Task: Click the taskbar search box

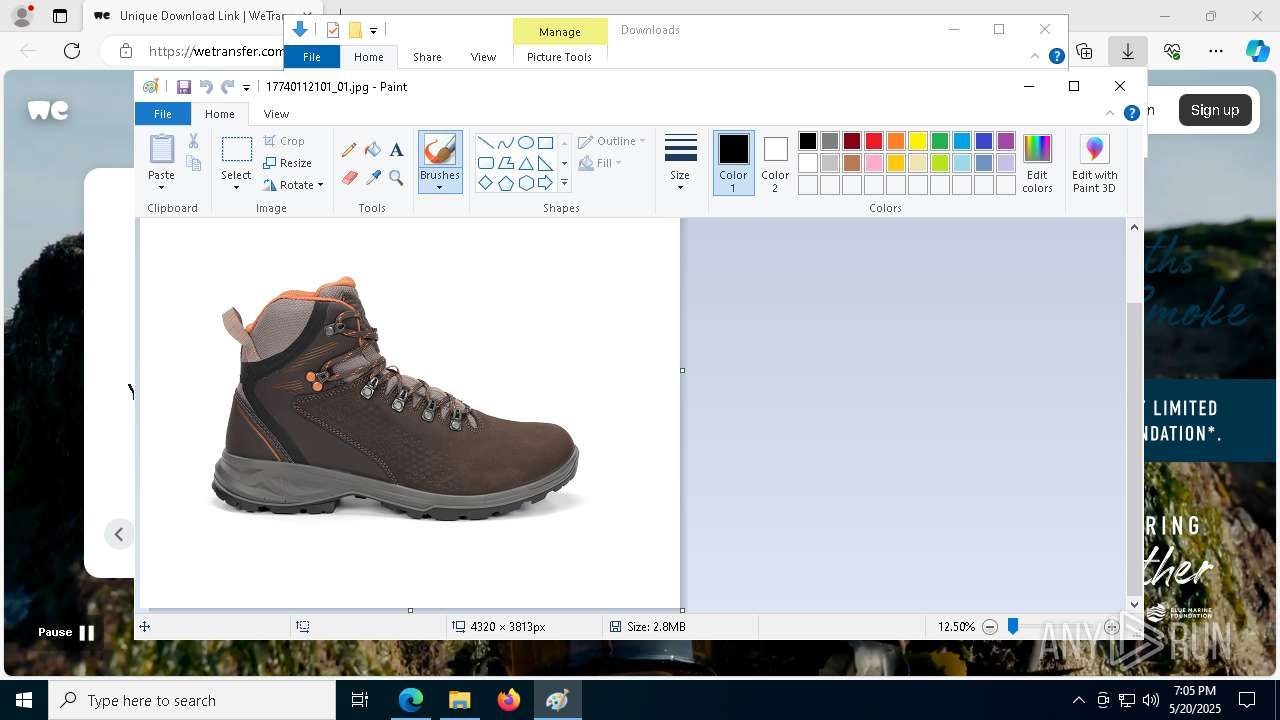Action: click(192, 700)
